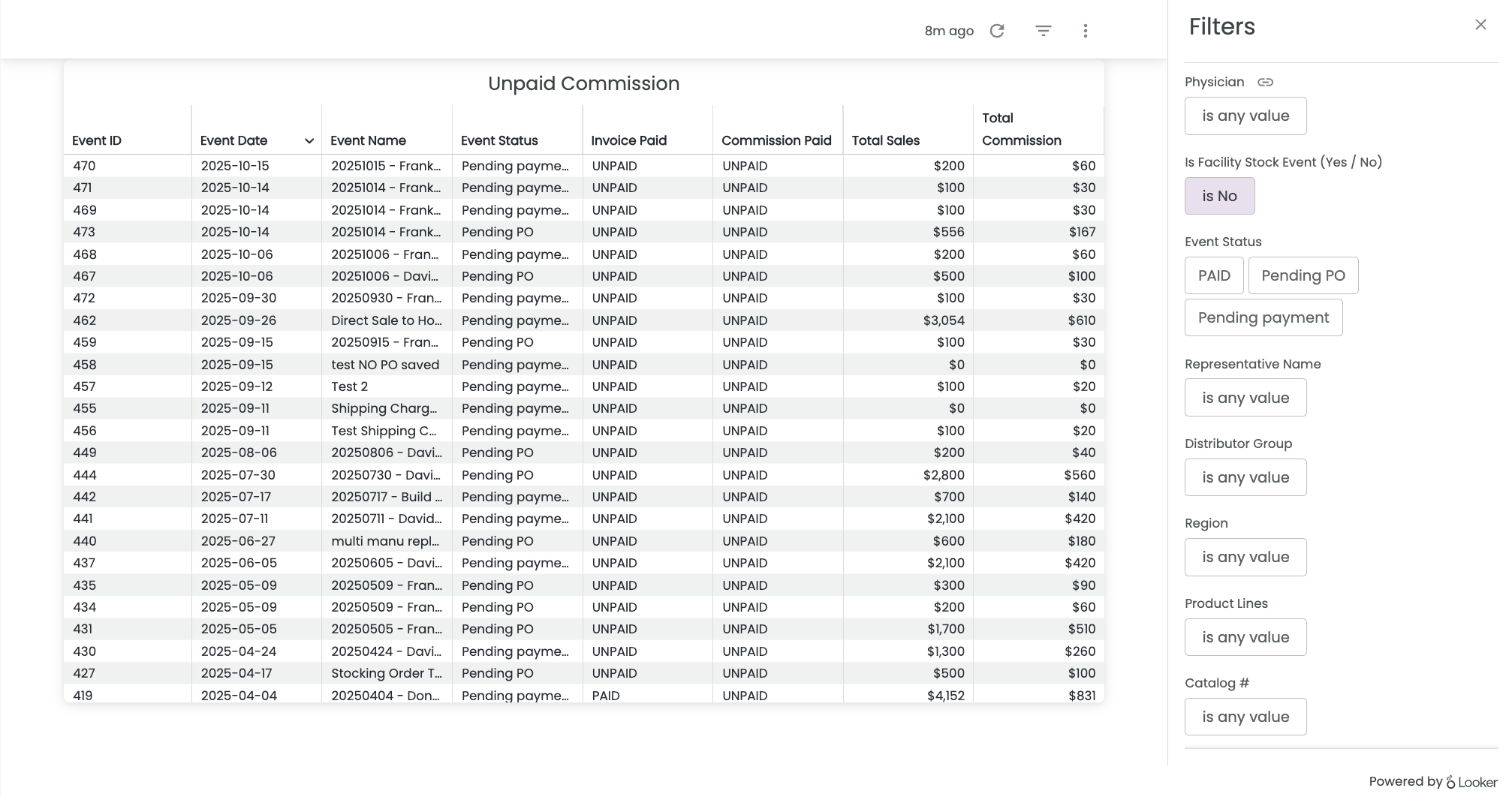The height and width of the screenshot is (797, 1512).
Task: Sort by the Total Sales column header
Action: coord(885,140)
